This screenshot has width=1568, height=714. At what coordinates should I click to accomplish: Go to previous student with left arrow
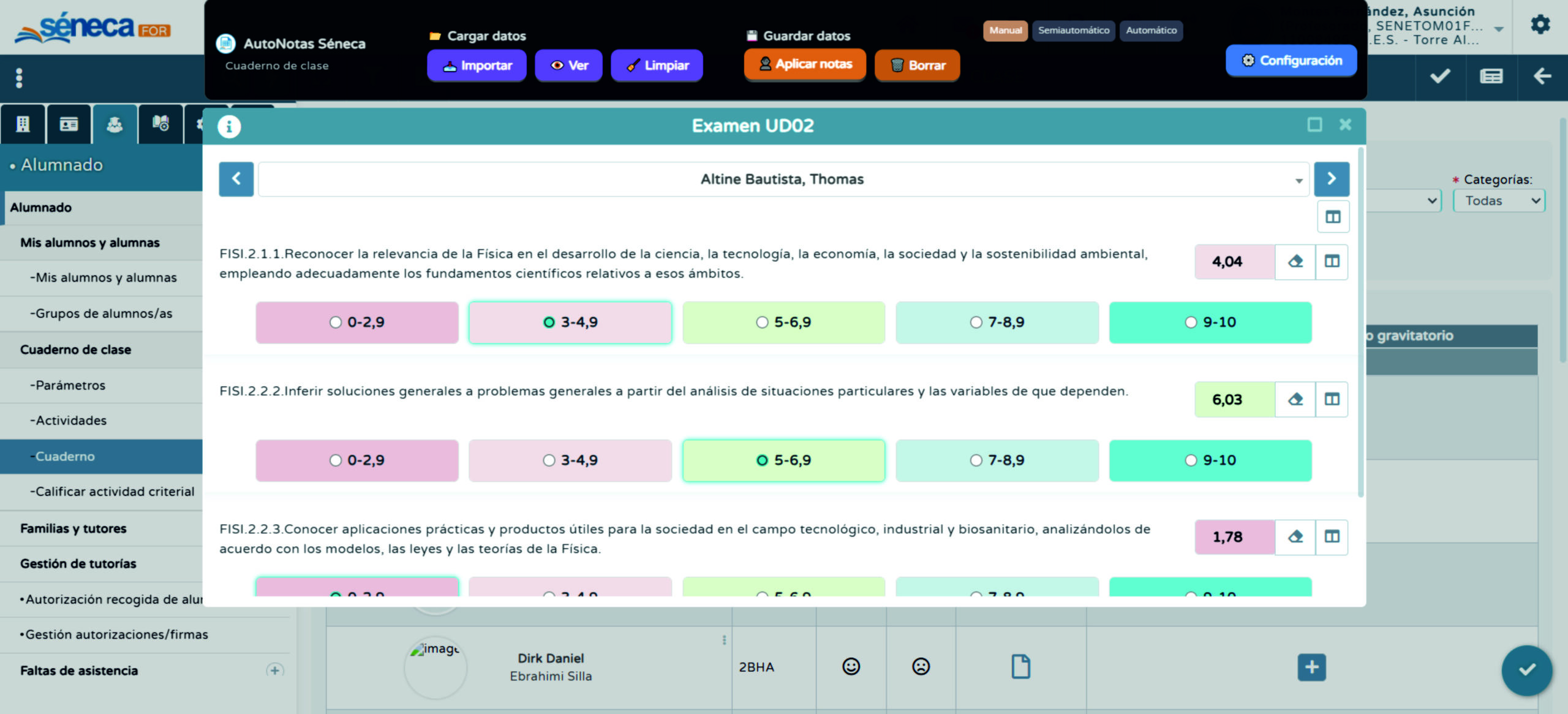tap(236, 179)
